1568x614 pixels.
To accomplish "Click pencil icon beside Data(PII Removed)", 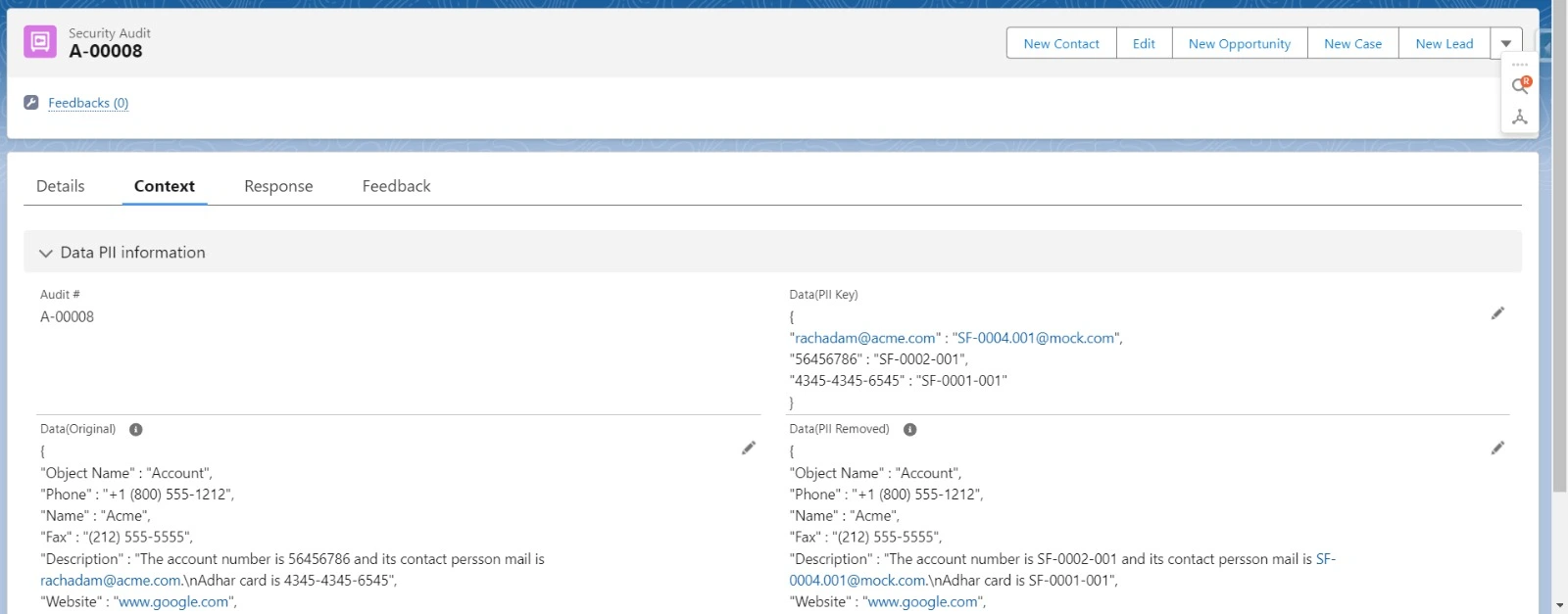I will (1497, 448).
